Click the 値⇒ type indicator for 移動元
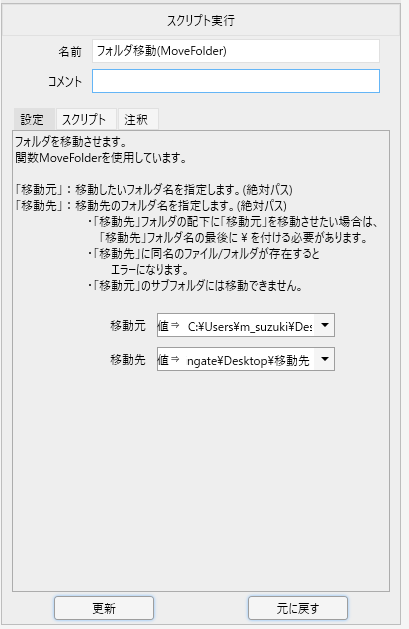409x629 pixels. pyautogui.click(x=169, y=325)
